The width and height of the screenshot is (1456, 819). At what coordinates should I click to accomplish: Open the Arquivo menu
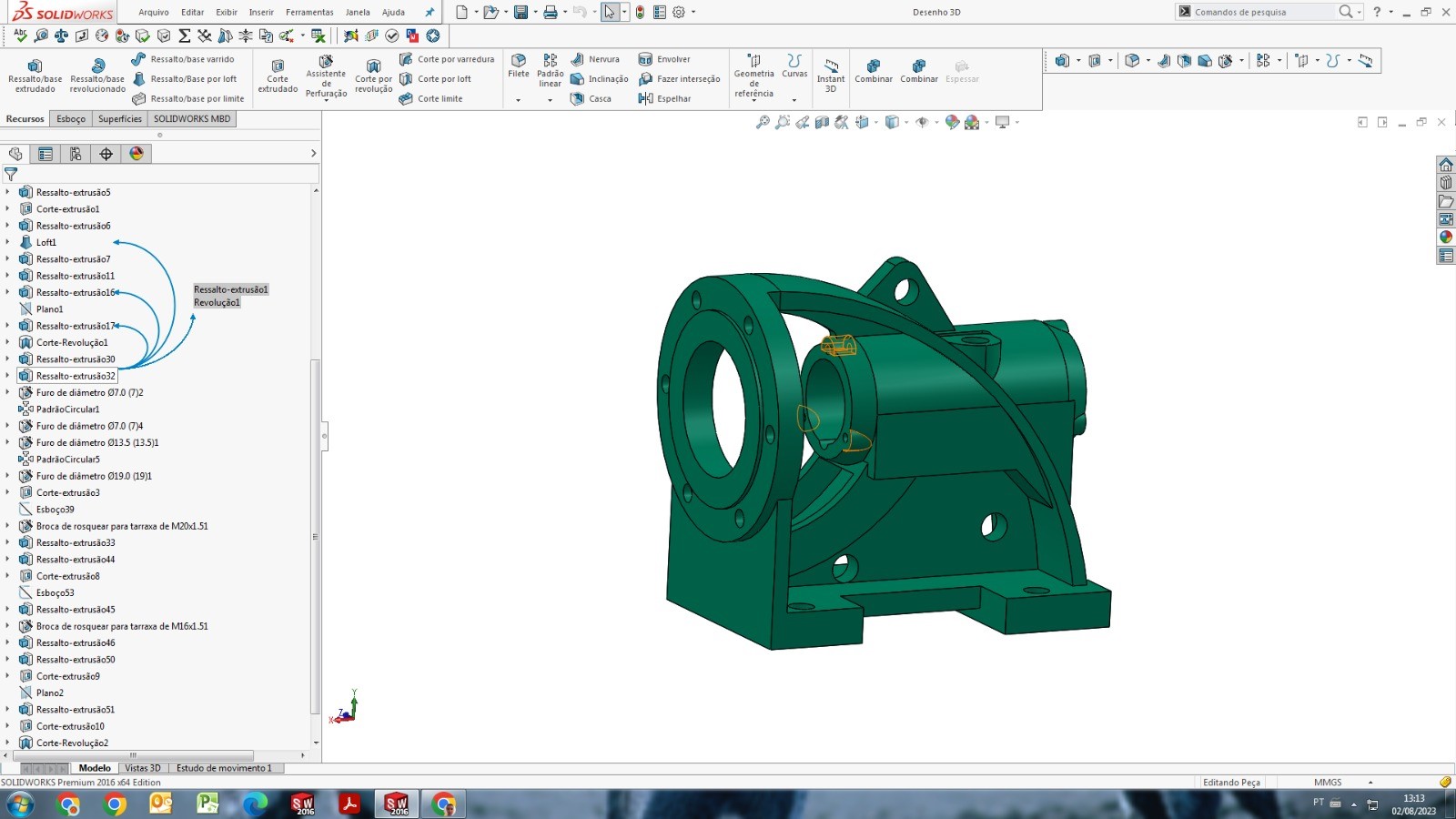pos(154,12)
